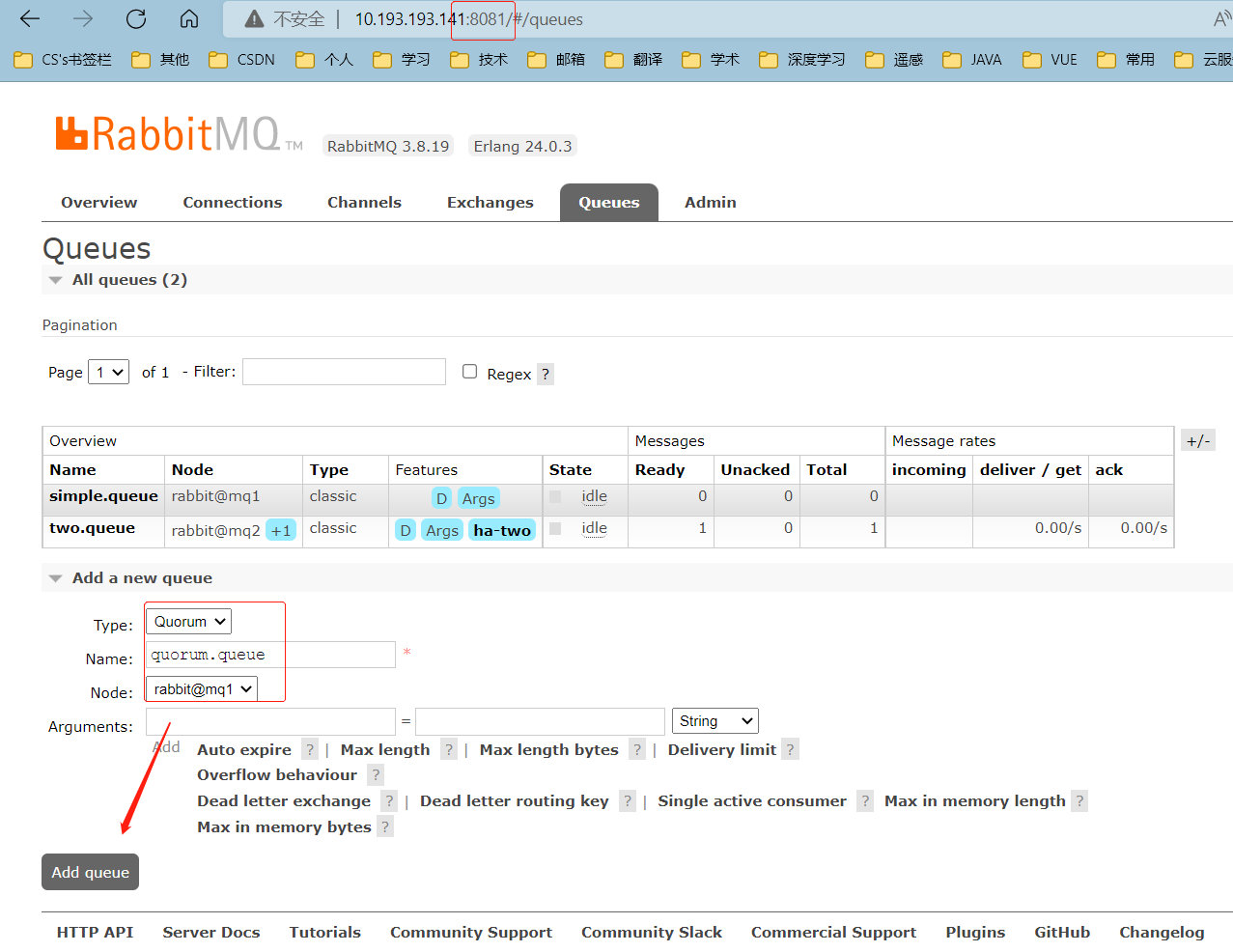Click the Max length bytes help icon

point(637,749)
